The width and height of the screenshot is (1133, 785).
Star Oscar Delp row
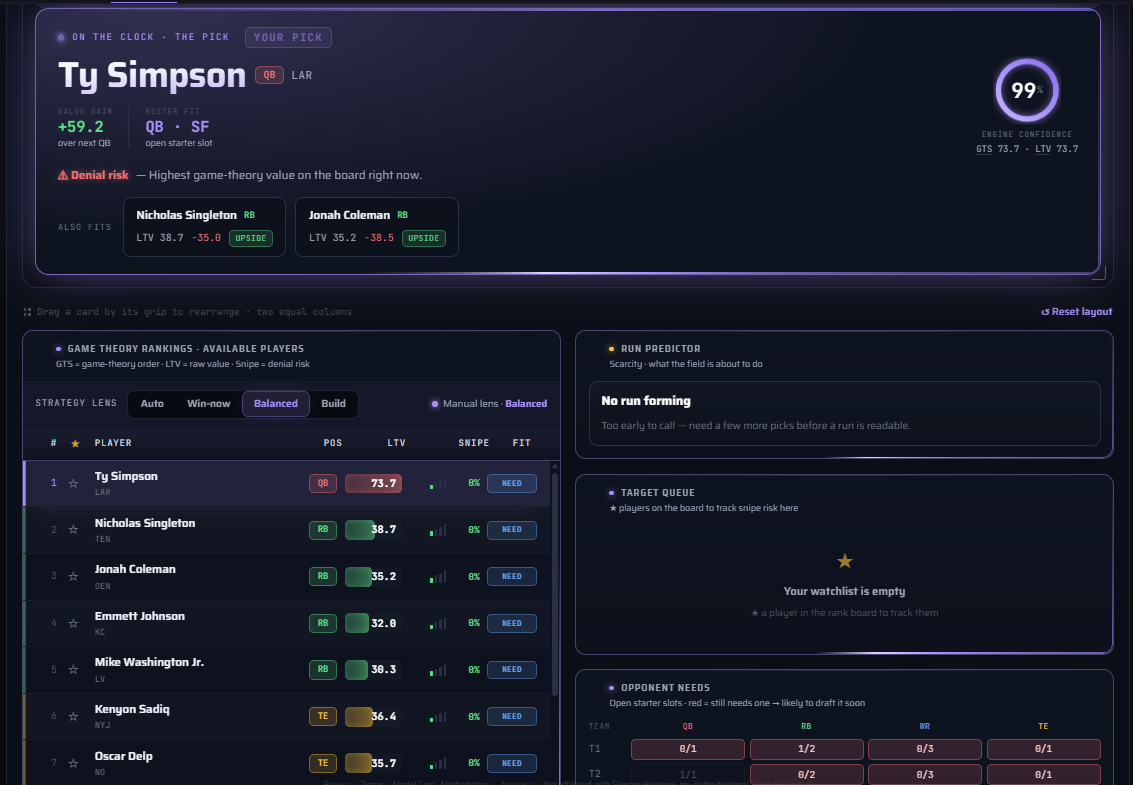pyautogui.click(x=73, y=763)
